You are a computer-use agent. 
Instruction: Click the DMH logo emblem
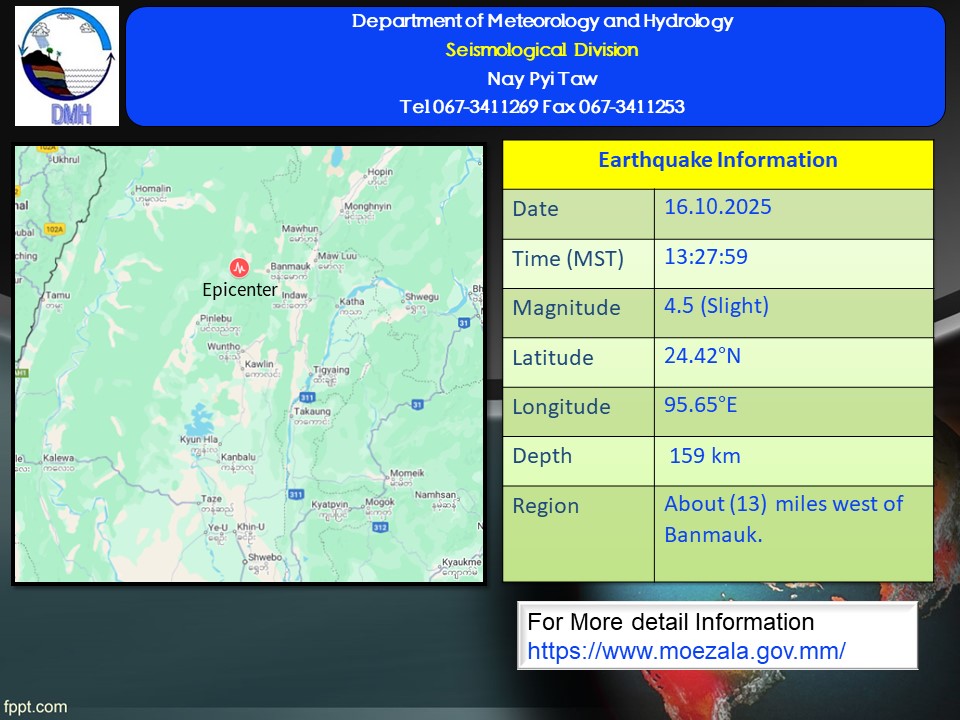pyautogui.click(x=67, y=66)
